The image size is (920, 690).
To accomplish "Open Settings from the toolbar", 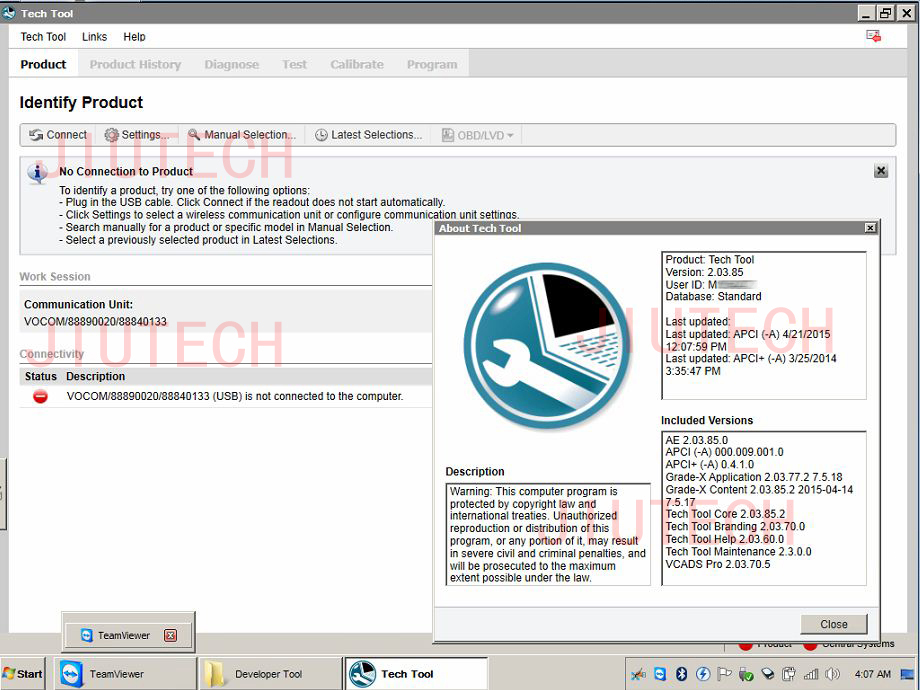I will click(137, 135).
